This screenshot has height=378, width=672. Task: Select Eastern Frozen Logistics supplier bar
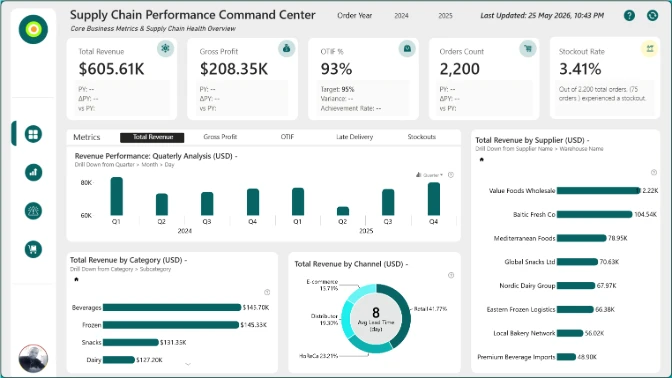pos(575,309)
